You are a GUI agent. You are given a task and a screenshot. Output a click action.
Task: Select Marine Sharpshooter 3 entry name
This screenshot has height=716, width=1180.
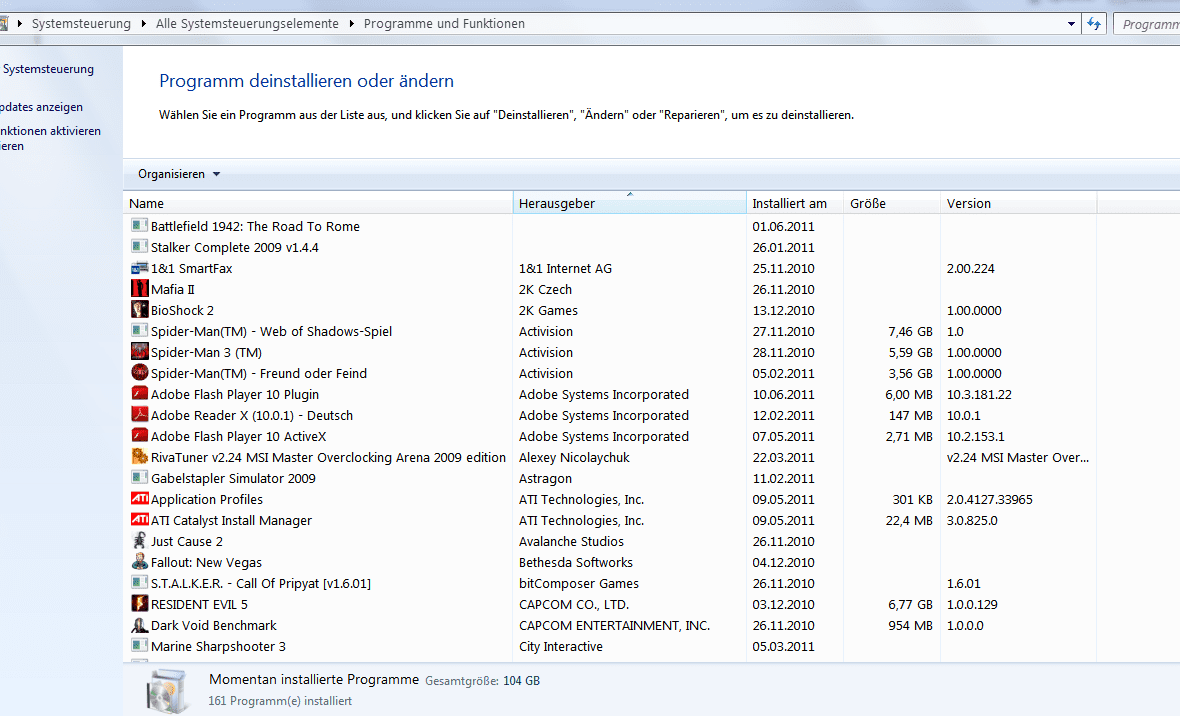tap(218, 647)
